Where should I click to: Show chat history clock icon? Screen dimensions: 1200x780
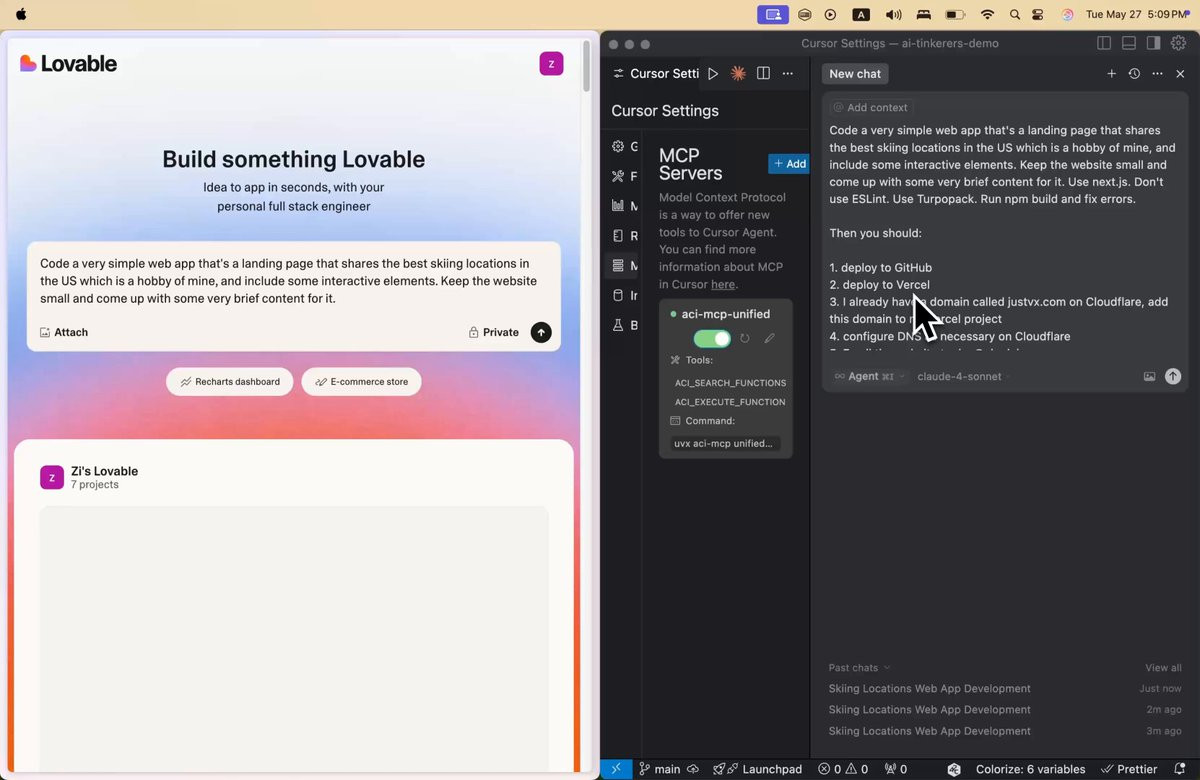pos(1134,74)
